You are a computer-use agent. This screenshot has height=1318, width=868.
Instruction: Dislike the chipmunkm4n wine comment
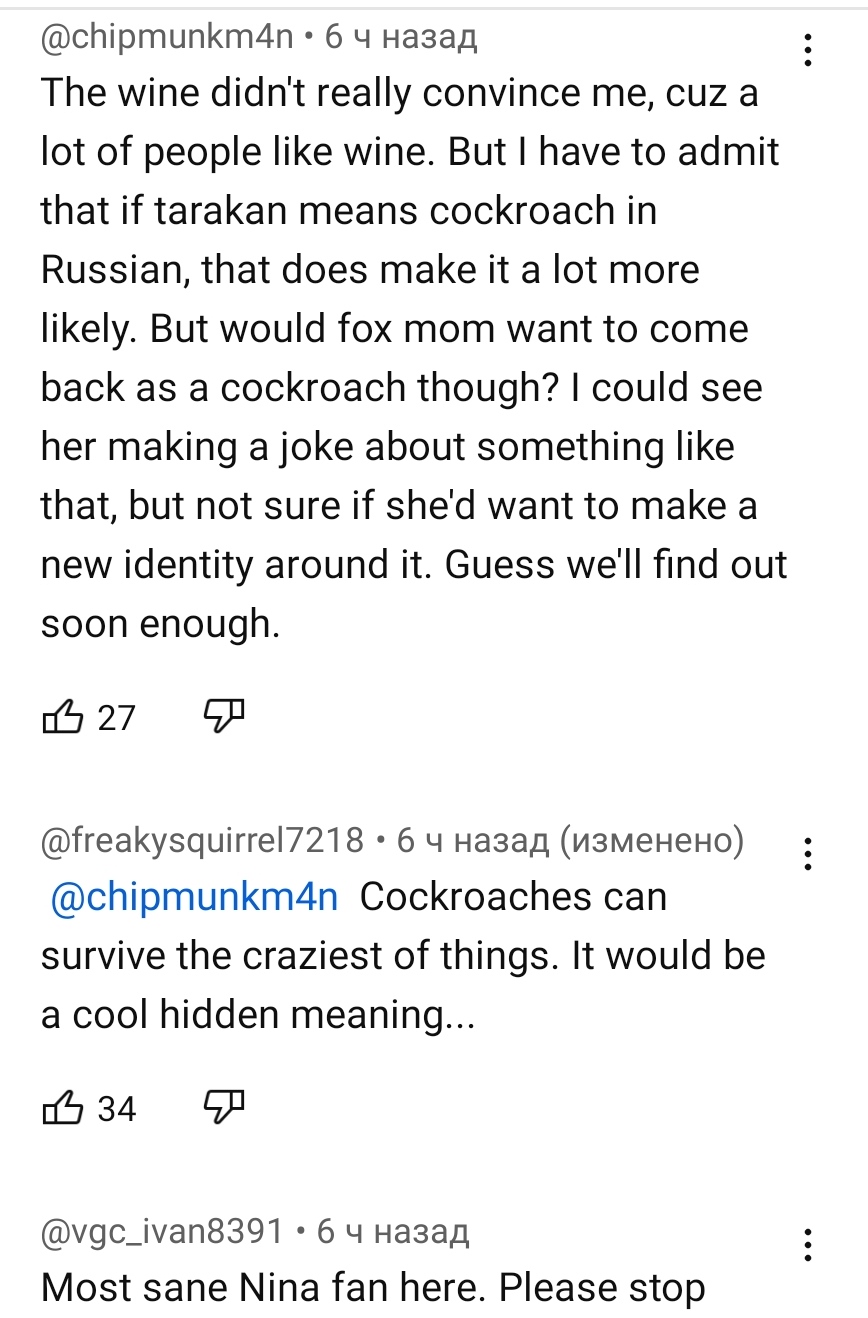tap(224, 717)
